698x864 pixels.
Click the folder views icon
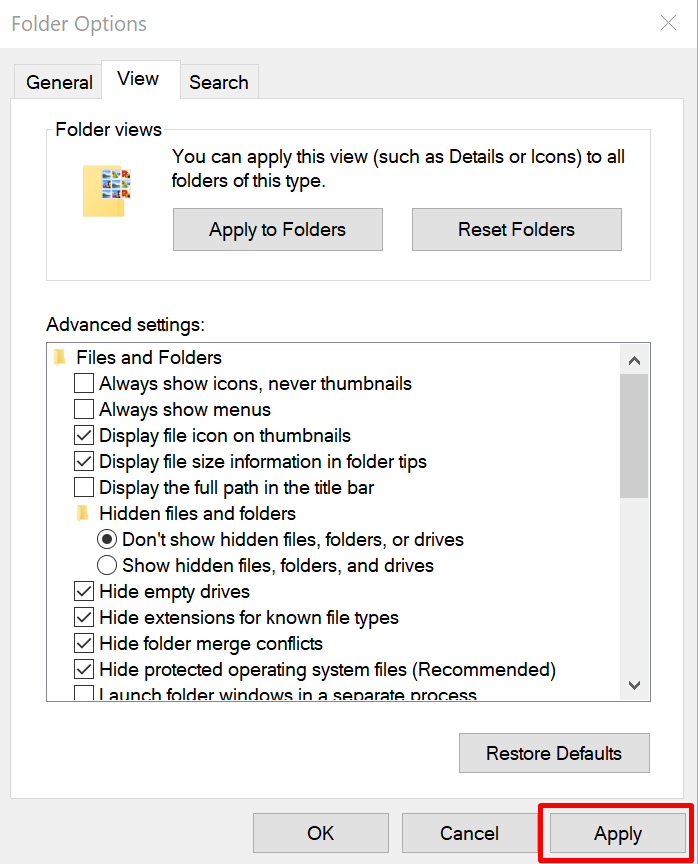[x=106, y=189]
